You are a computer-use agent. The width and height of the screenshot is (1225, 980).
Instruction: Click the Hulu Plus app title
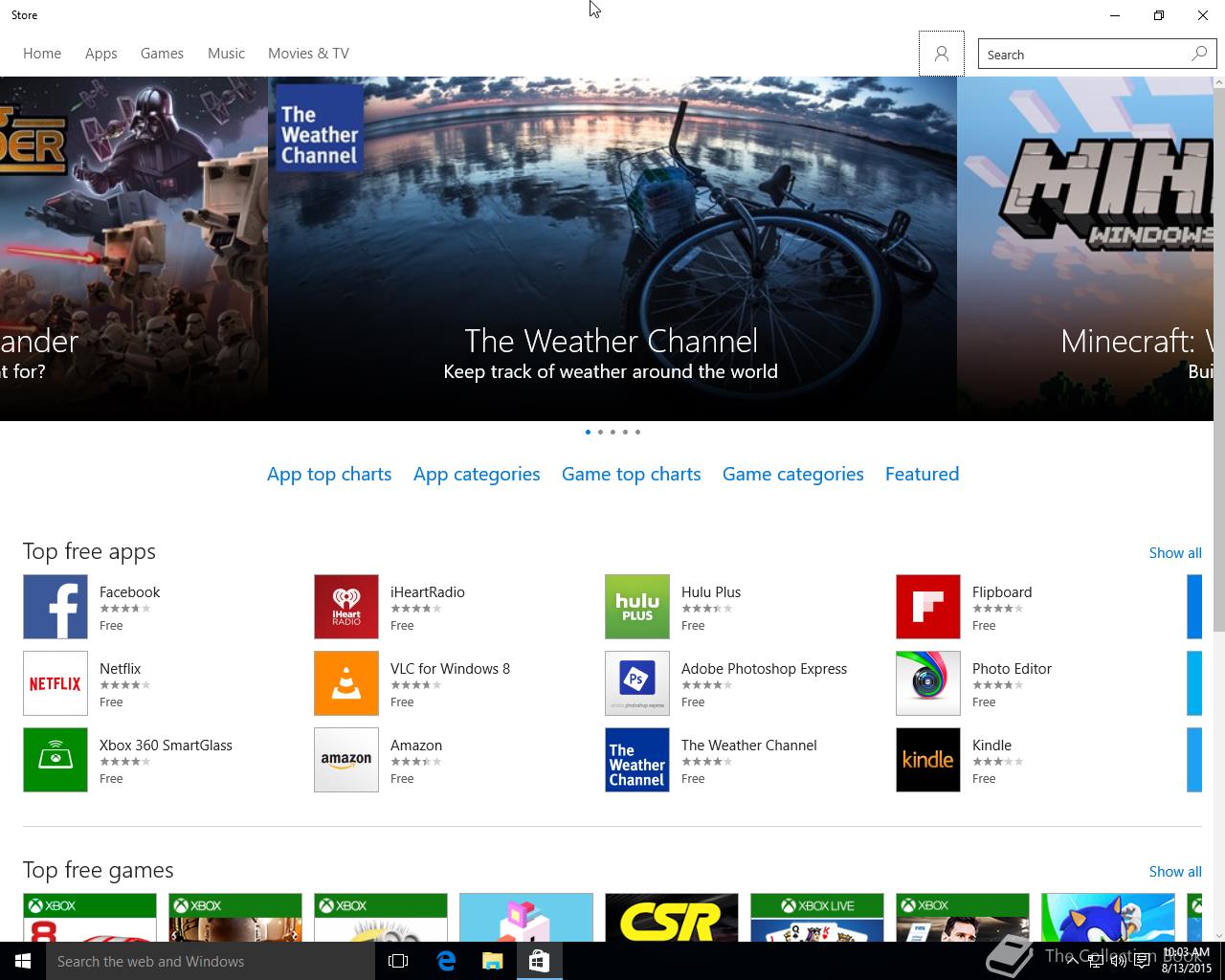click(711, 592)
